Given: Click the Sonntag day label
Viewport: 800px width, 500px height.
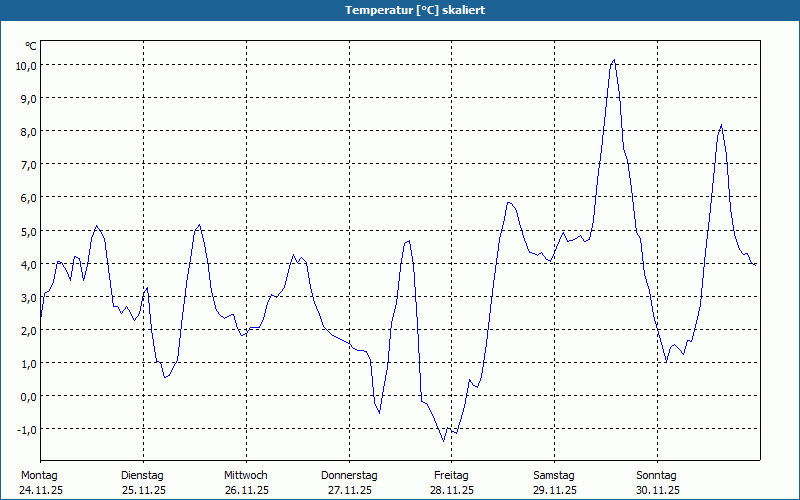Looking at the screenshot, I should pyautogui.click(x=657, y=476).
